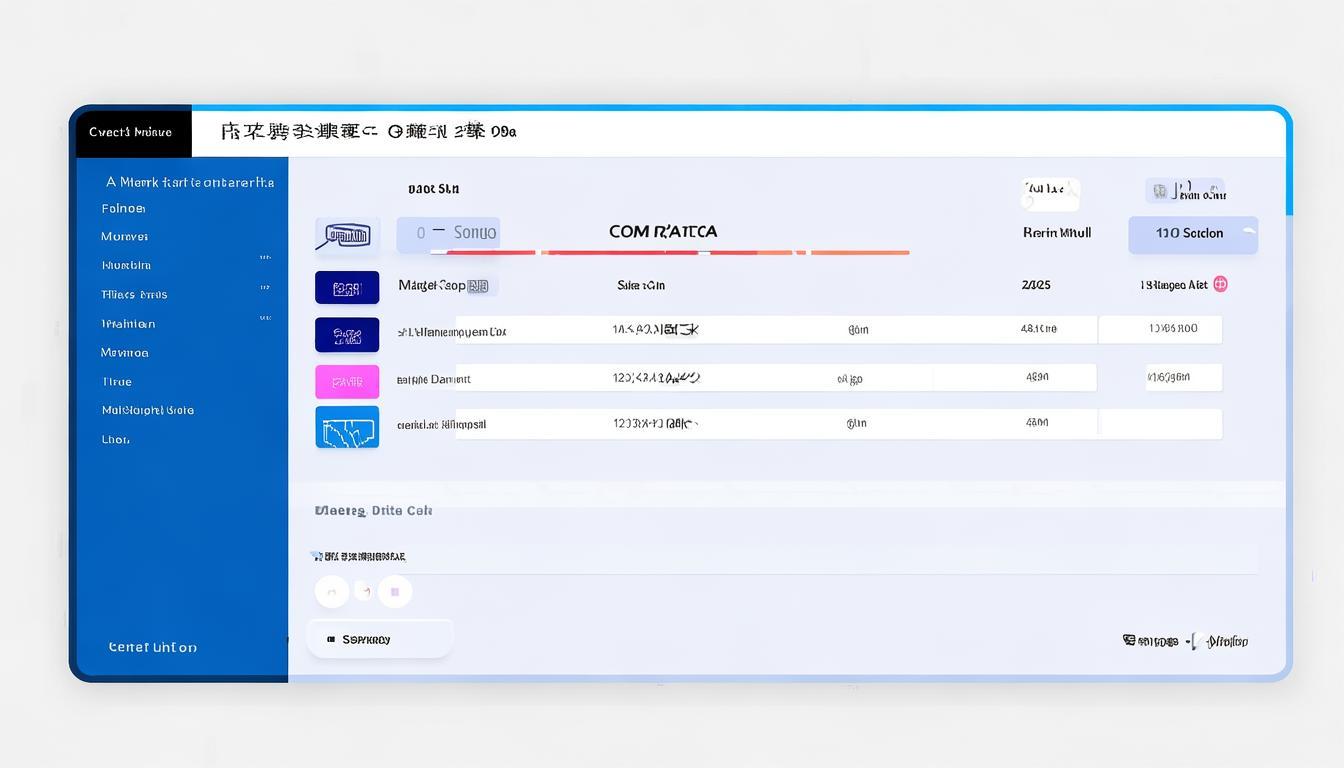Open the dots menu beside Thlacs Brrds

[x=265, y=287]
